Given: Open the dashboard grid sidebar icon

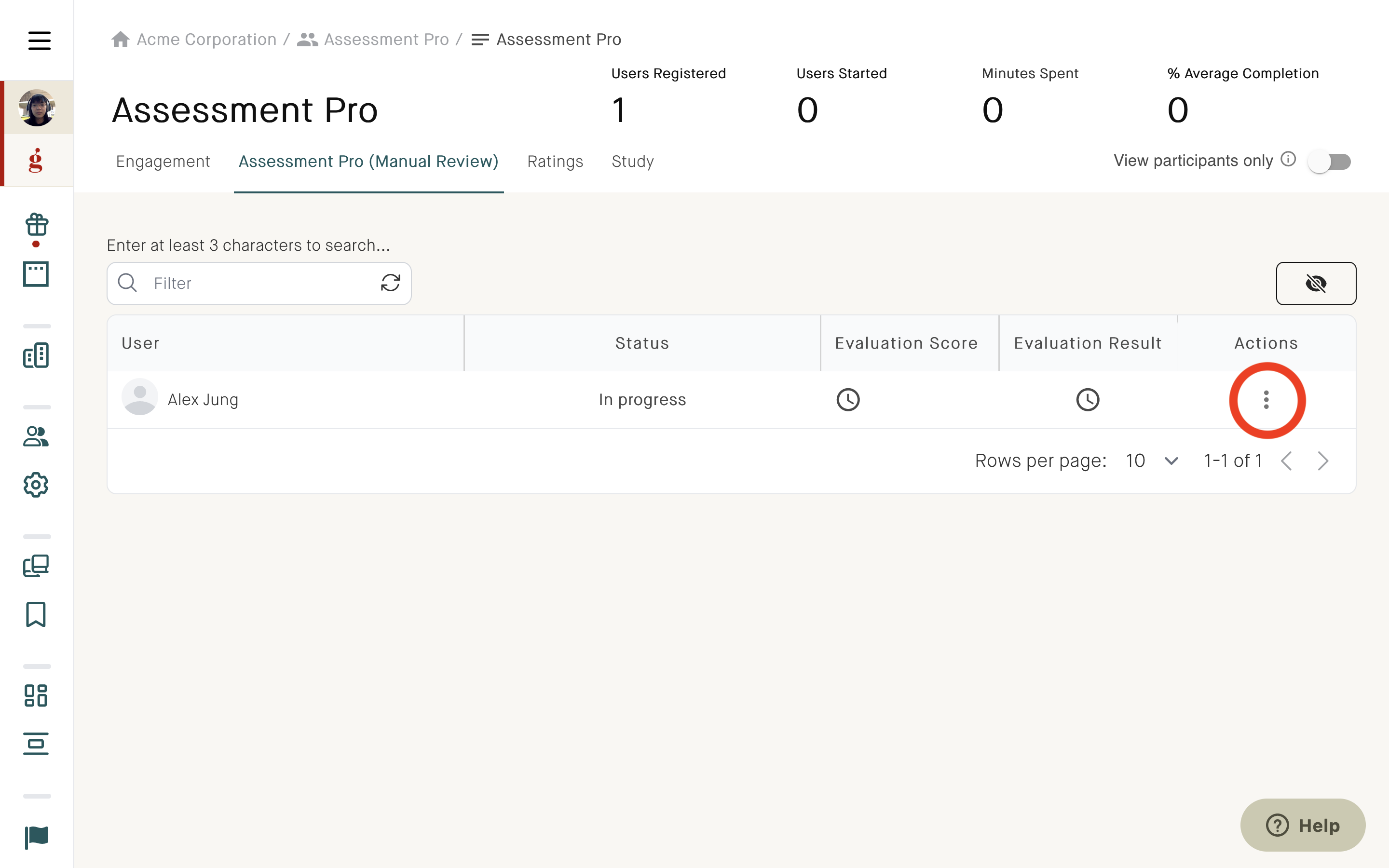Looking at the screenshot, I should point(36,696).
